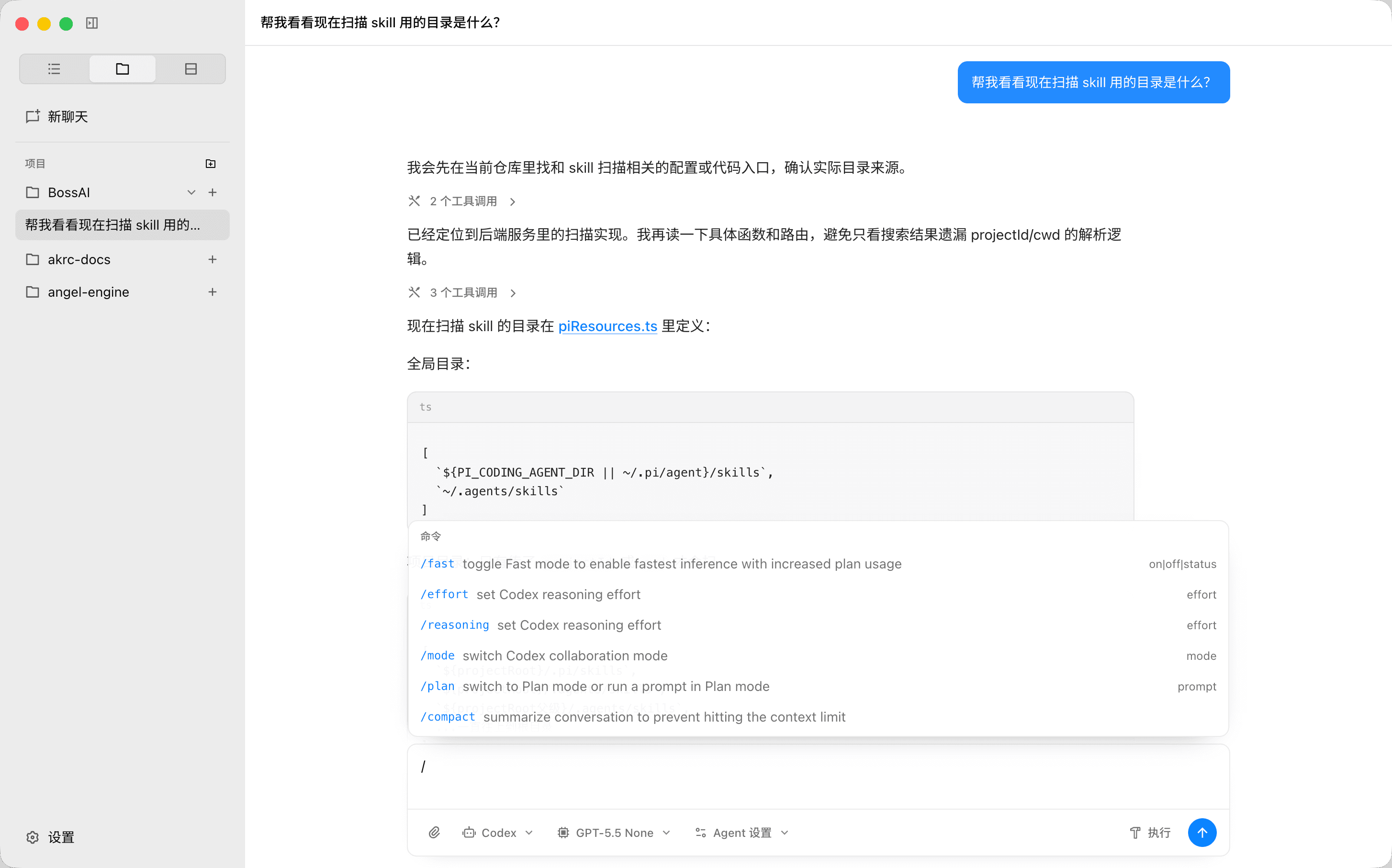Open the Codex agent dropdown
This screenshot has width=1392, height=868.
[497, 833]
